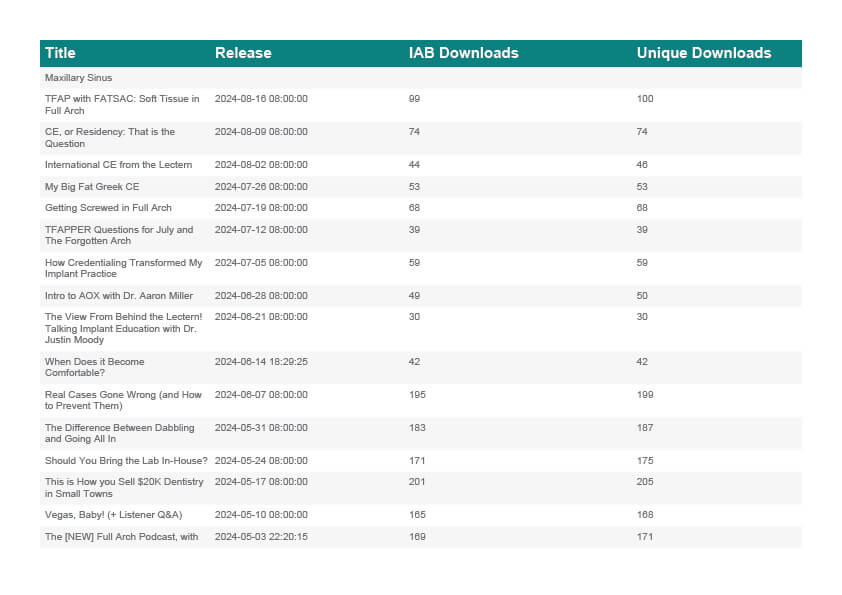
Task: Select 'The Difference Between Dabbling and Going All In'
Action: click(120, 433)
